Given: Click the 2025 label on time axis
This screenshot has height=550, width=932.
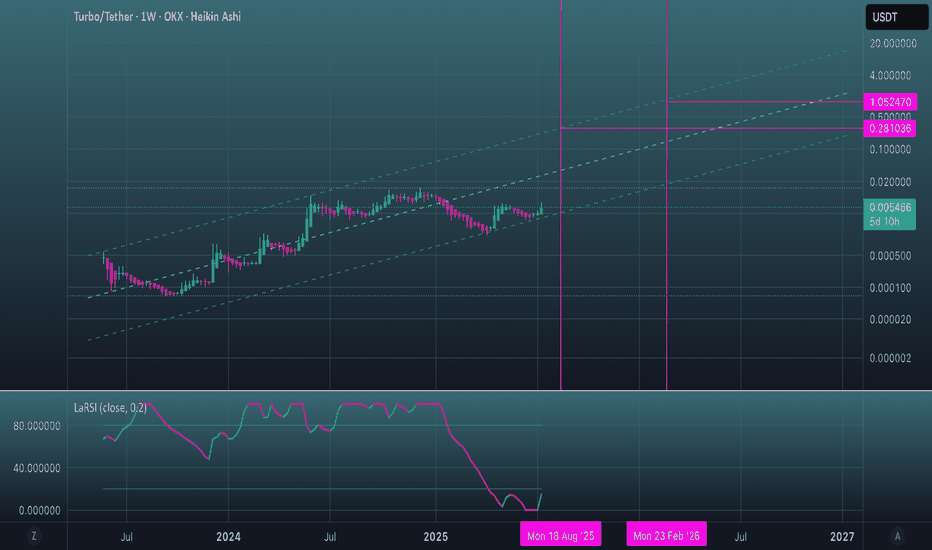Looking at the screenshot, I should click(435, 537).
